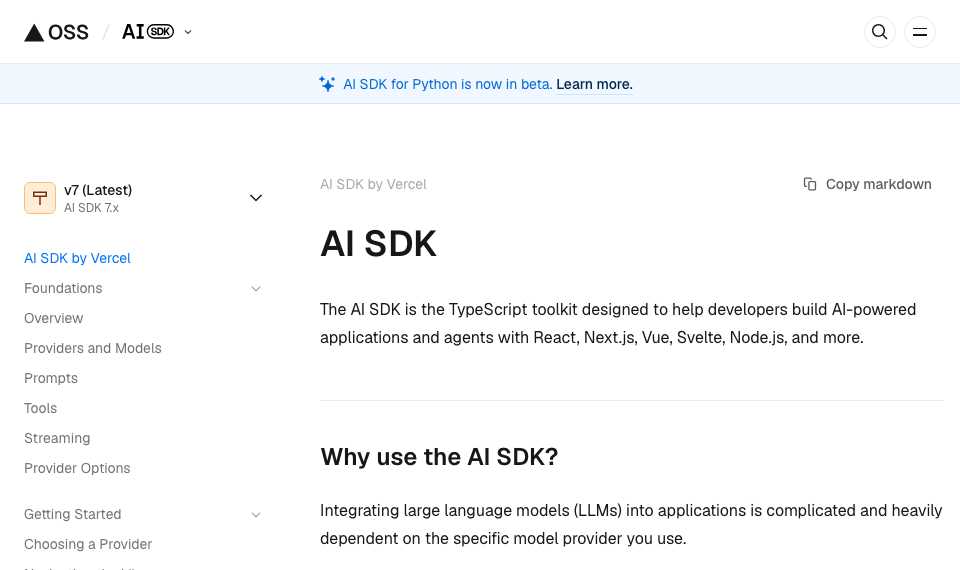This screenshot has height=570, width=960.
Task: Open the Provider Options page
Action: coord(77,468)
